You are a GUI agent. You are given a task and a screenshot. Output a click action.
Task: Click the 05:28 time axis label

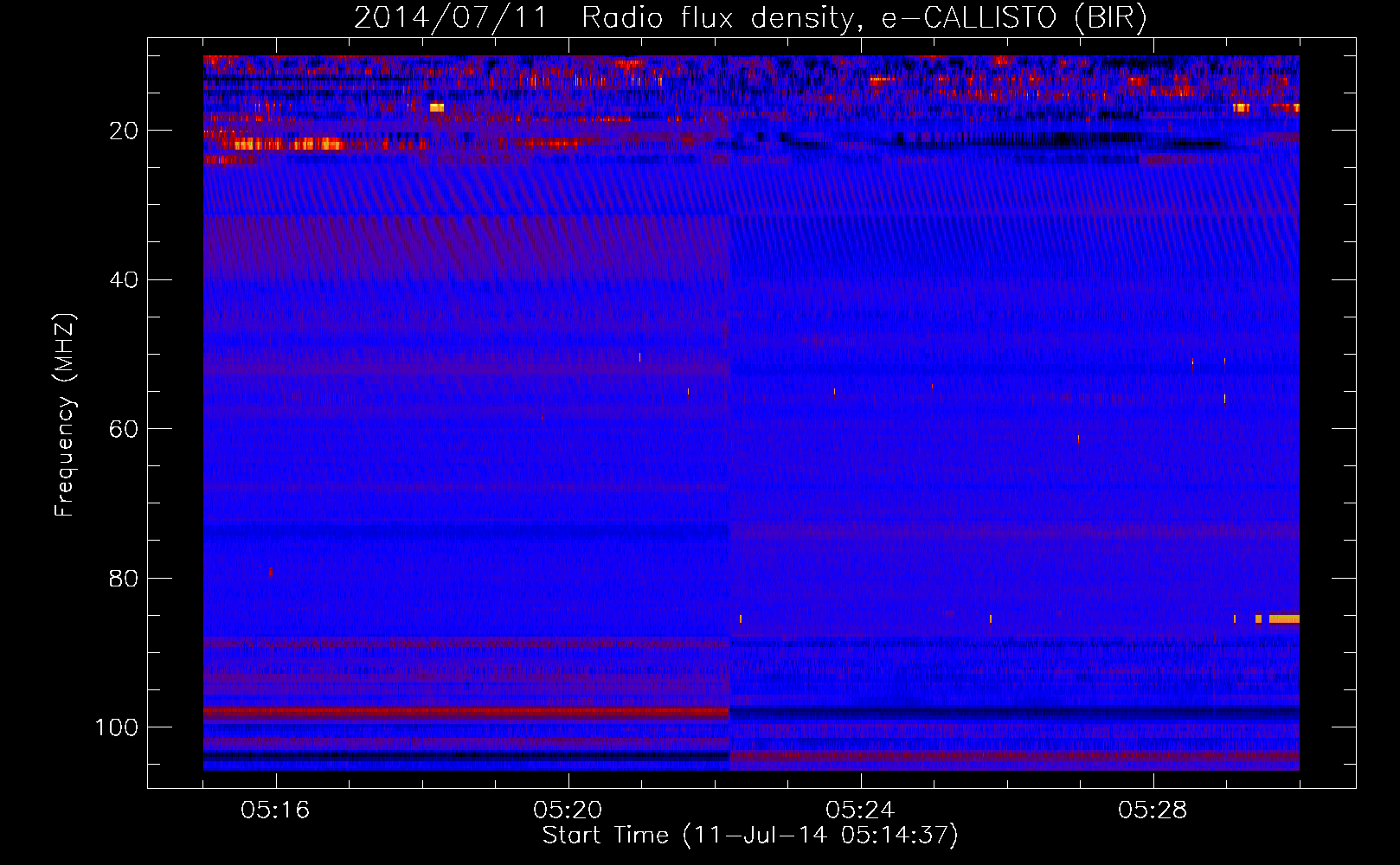(x=1153, y=811)
